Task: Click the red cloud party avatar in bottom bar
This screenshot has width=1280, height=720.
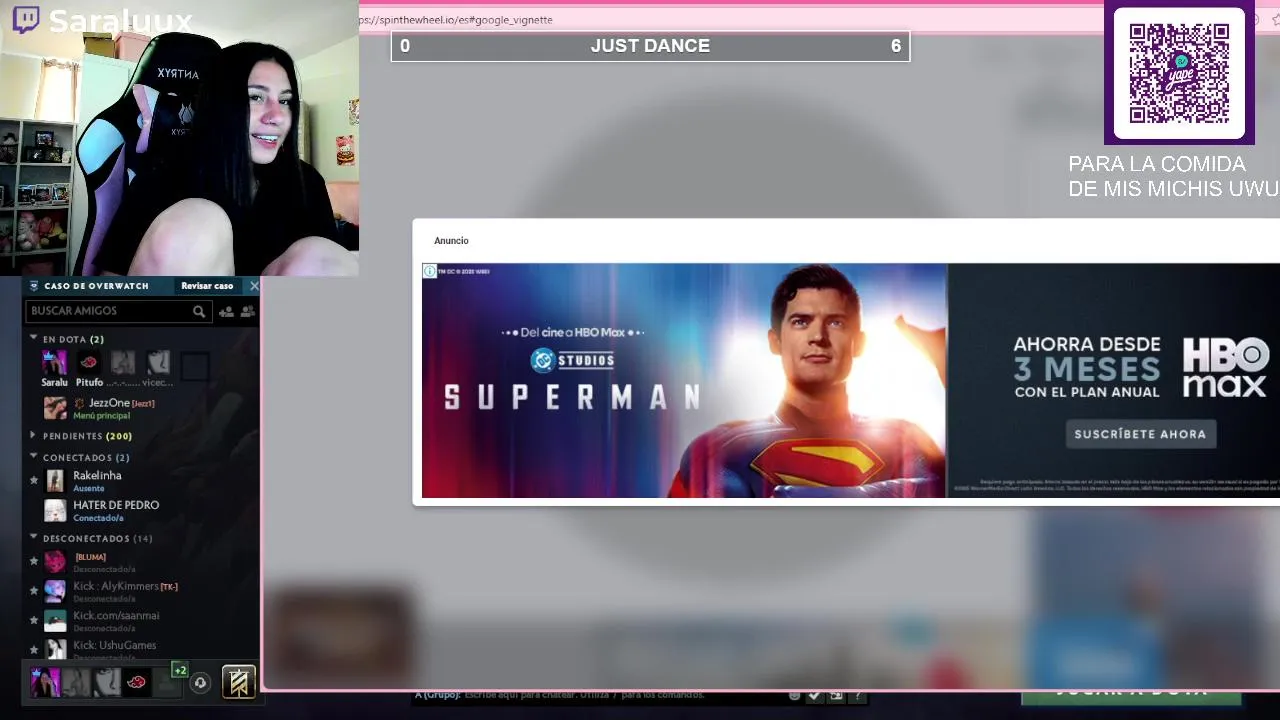Action: (x=137, y=682)
